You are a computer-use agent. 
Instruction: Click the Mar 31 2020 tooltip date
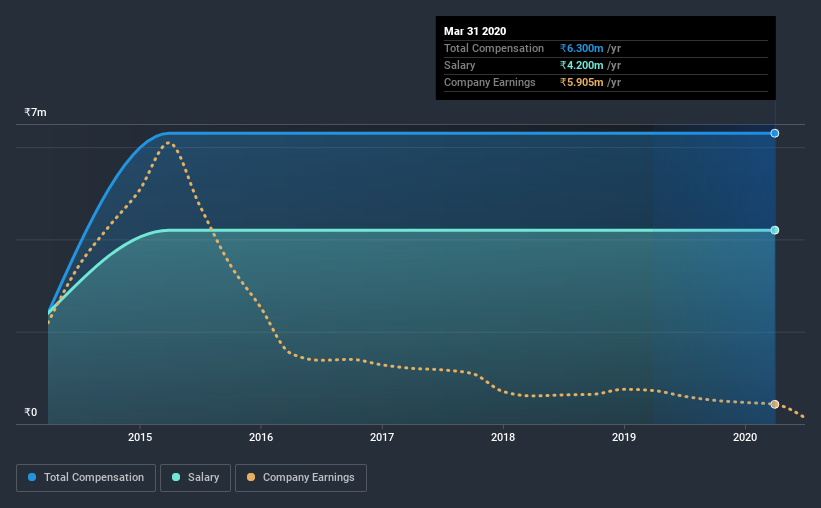click(475, 31)
